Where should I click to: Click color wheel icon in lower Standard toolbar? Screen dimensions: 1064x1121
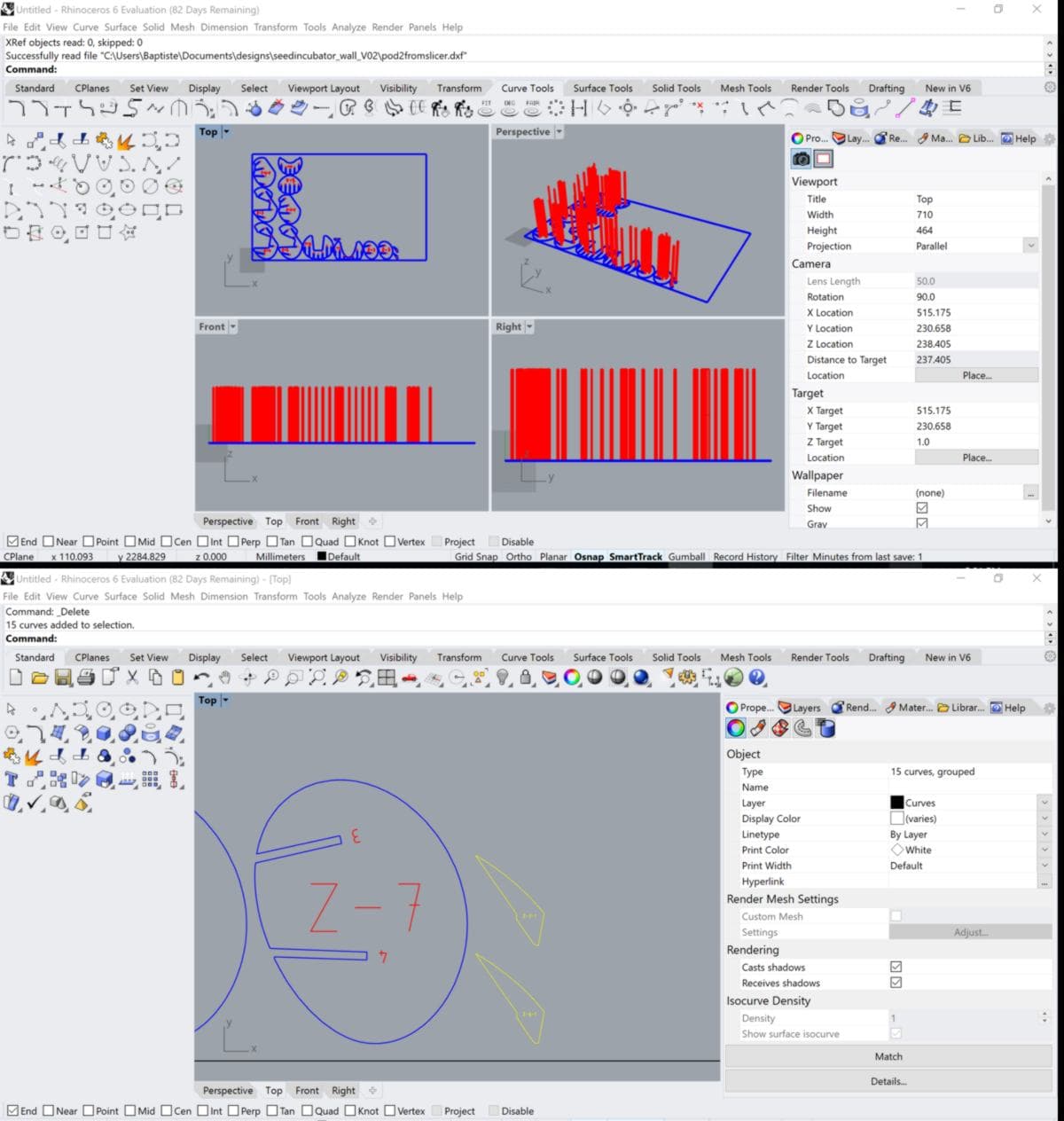572,678
